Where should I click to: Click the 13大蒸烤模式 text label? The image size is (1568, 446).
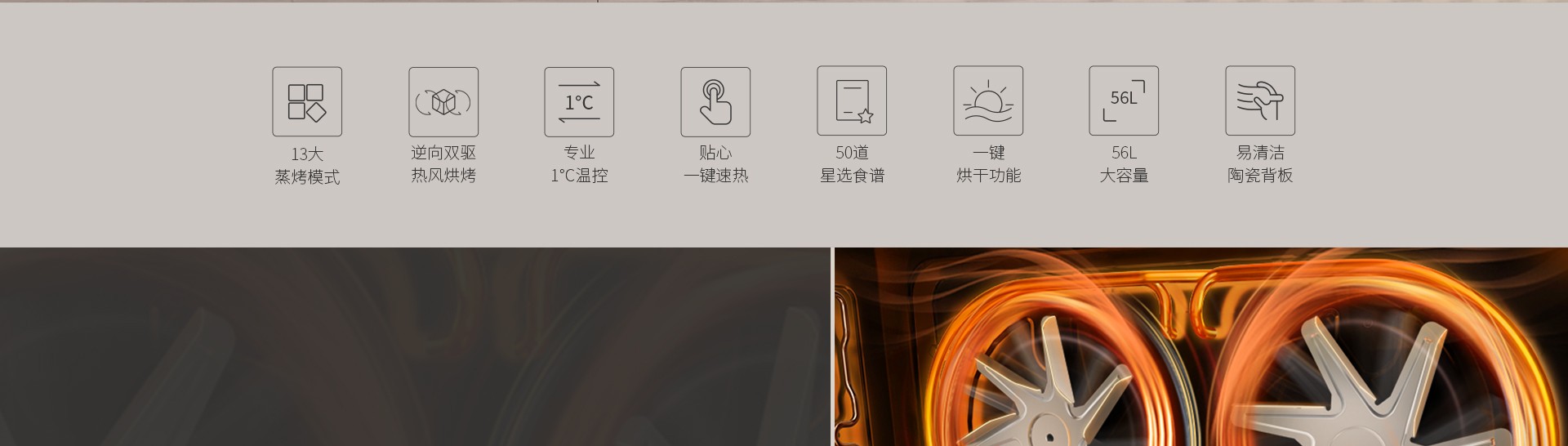tap(307, 165)
